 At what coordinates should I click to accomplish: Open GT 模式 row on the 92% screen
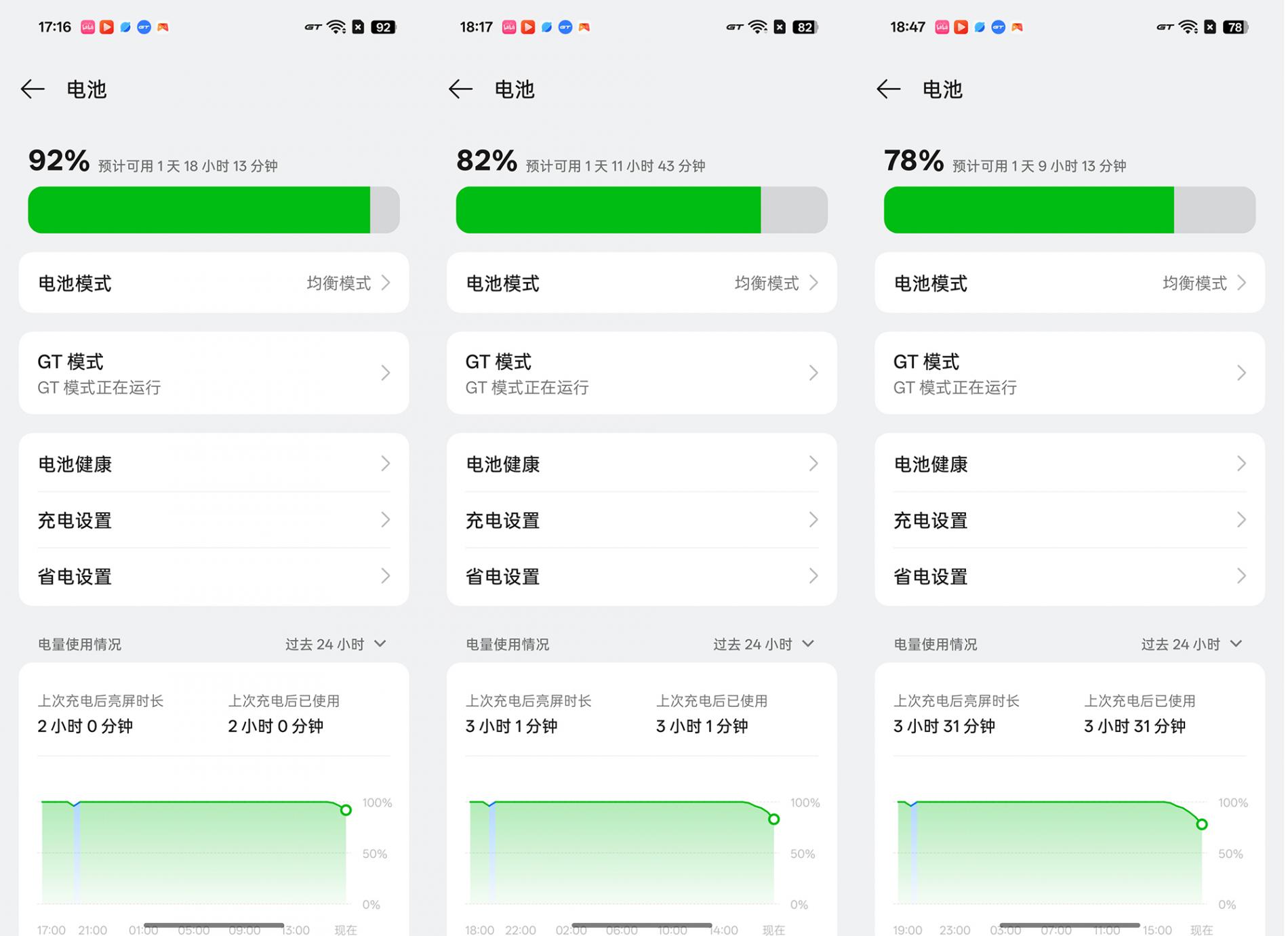click(x=214, y=373)
